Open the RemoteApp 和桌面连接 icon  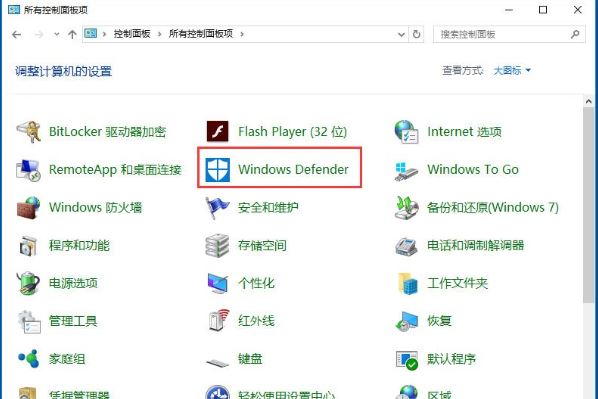point(28,170)
